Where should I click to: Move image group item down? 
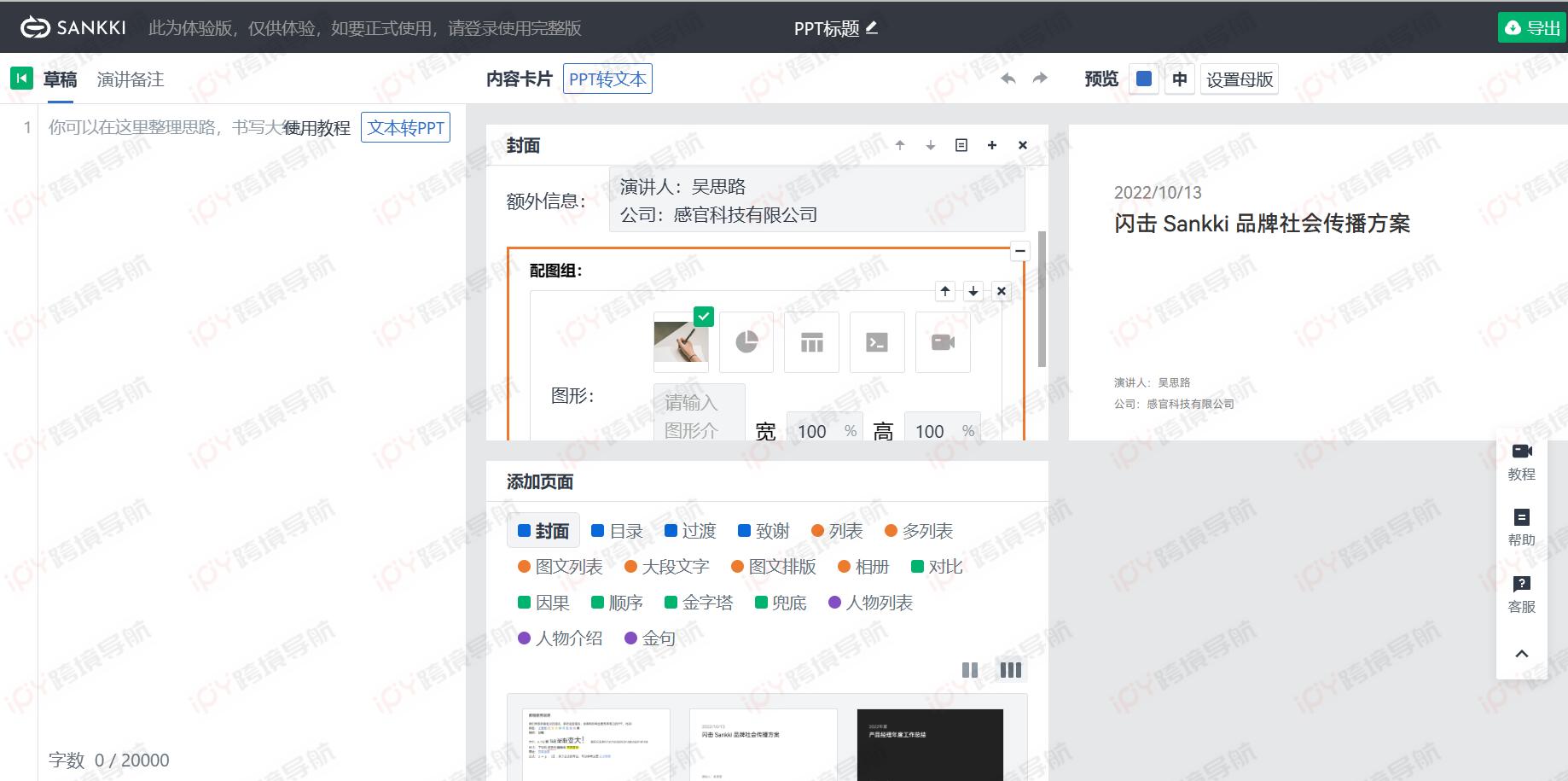point(973,291)
